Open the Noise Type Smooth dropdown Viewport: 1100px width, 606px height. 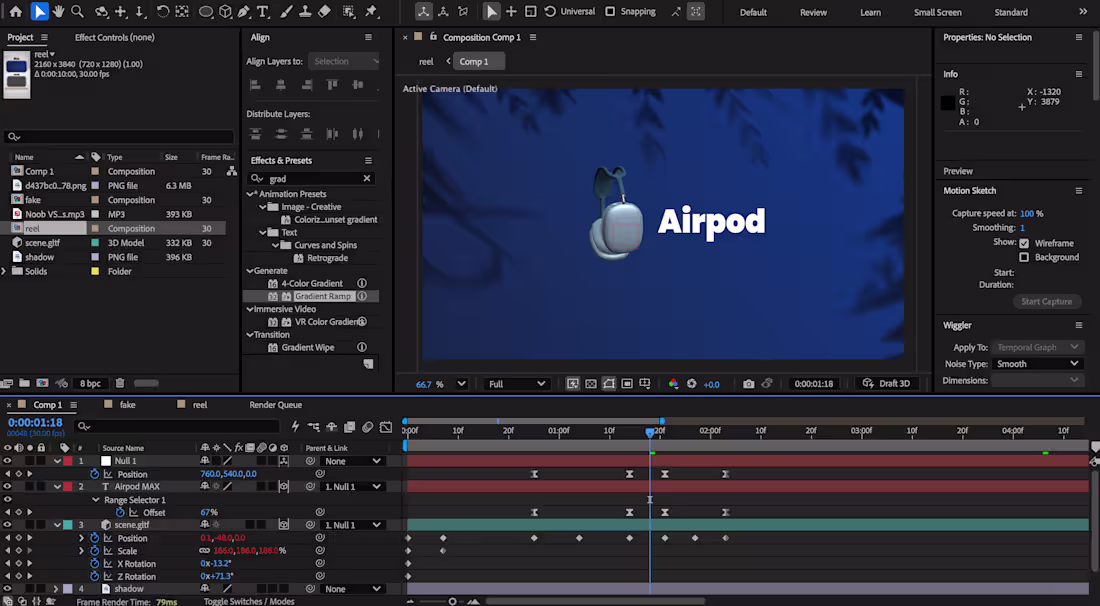1036,363
